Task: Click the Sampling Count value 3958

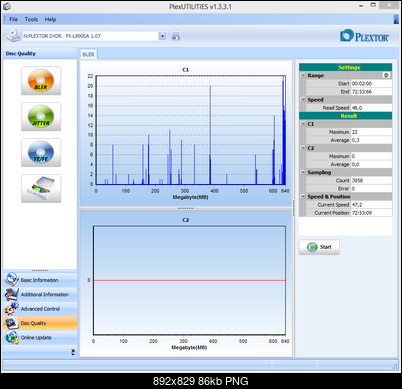Action: point(371,180)
